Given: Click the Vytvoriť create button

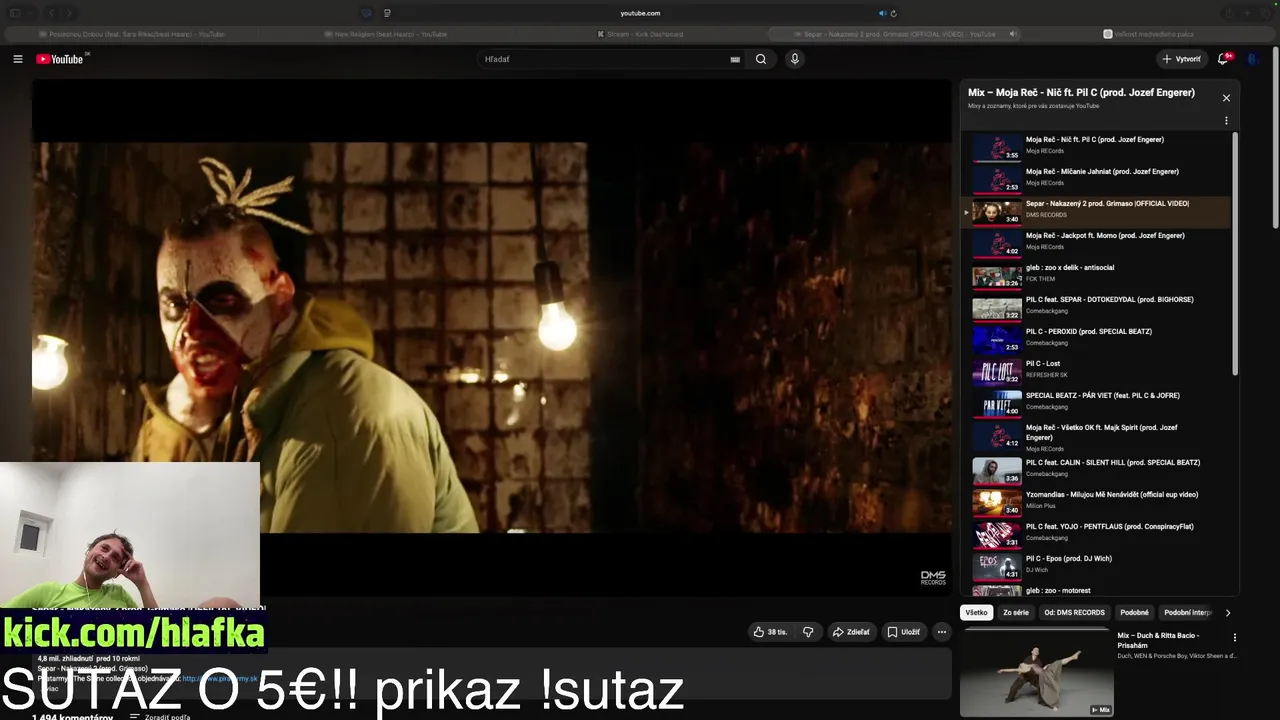Looking at the screenshot, I should (x=1181, y=59).
